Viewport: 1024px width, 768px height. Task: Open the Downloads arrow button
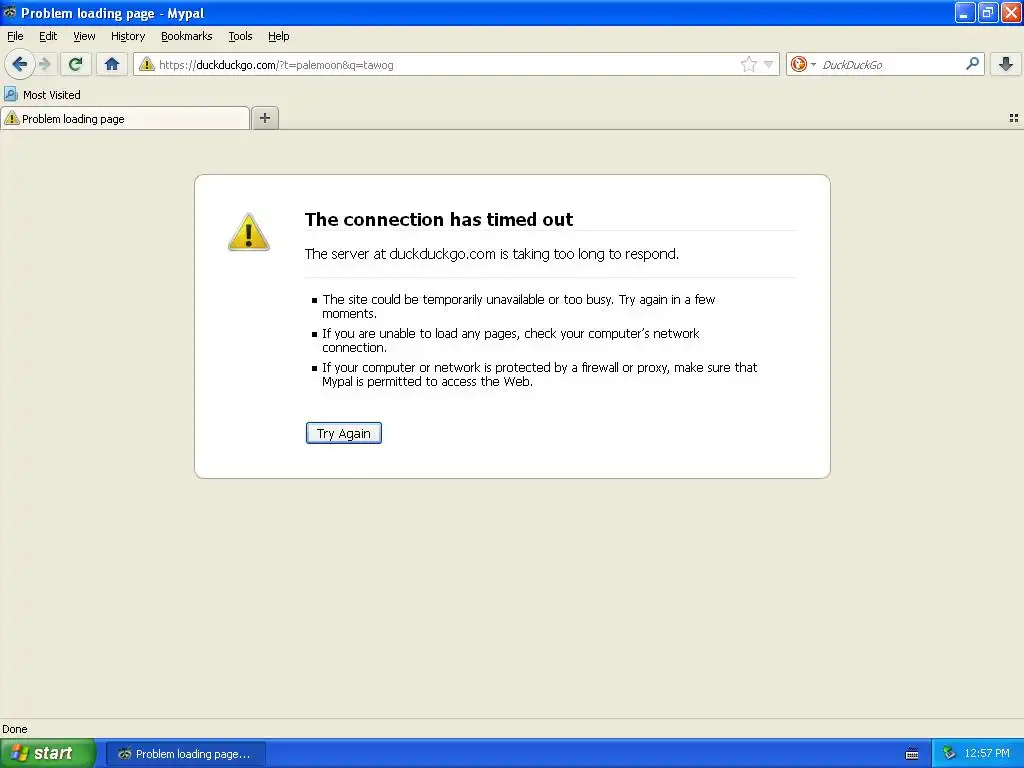pyautogui.click(x=1006, y=64)
